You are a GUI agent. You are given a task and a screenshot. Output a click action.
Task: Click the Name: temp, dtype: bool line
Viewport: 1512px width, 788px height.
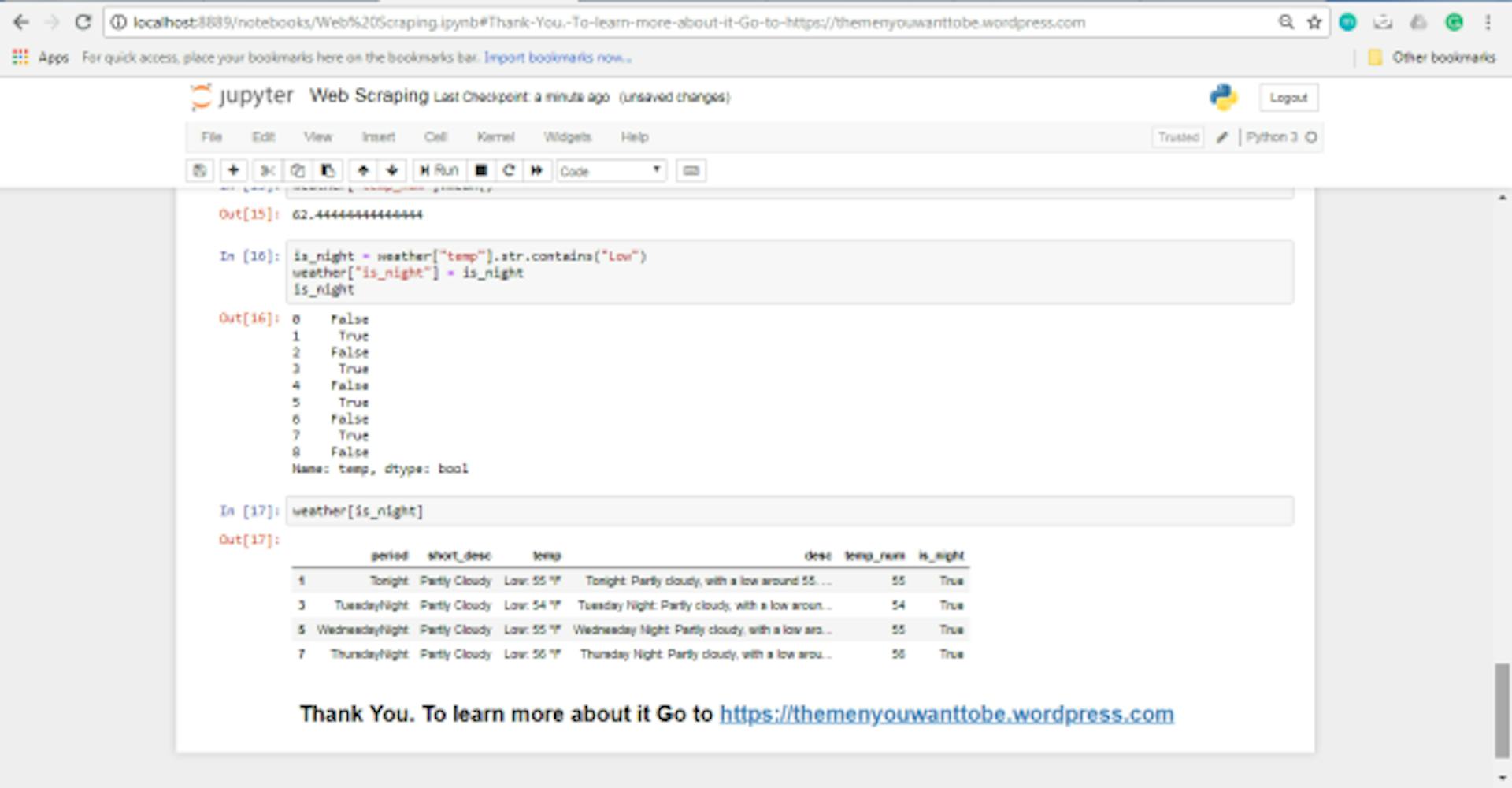coord(380,469)
